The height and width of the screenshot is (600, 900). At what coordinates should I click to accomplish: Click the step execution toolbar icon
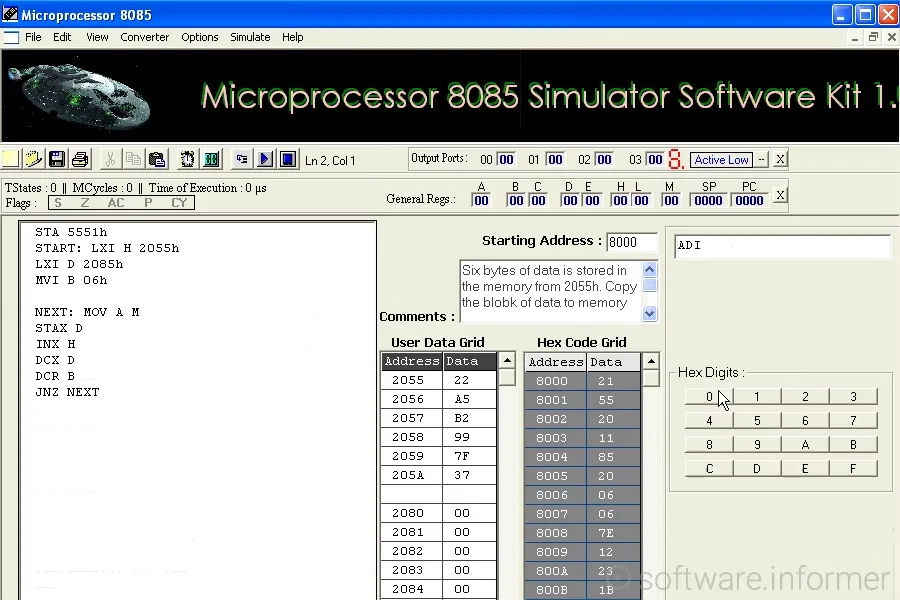pos(242,159)
